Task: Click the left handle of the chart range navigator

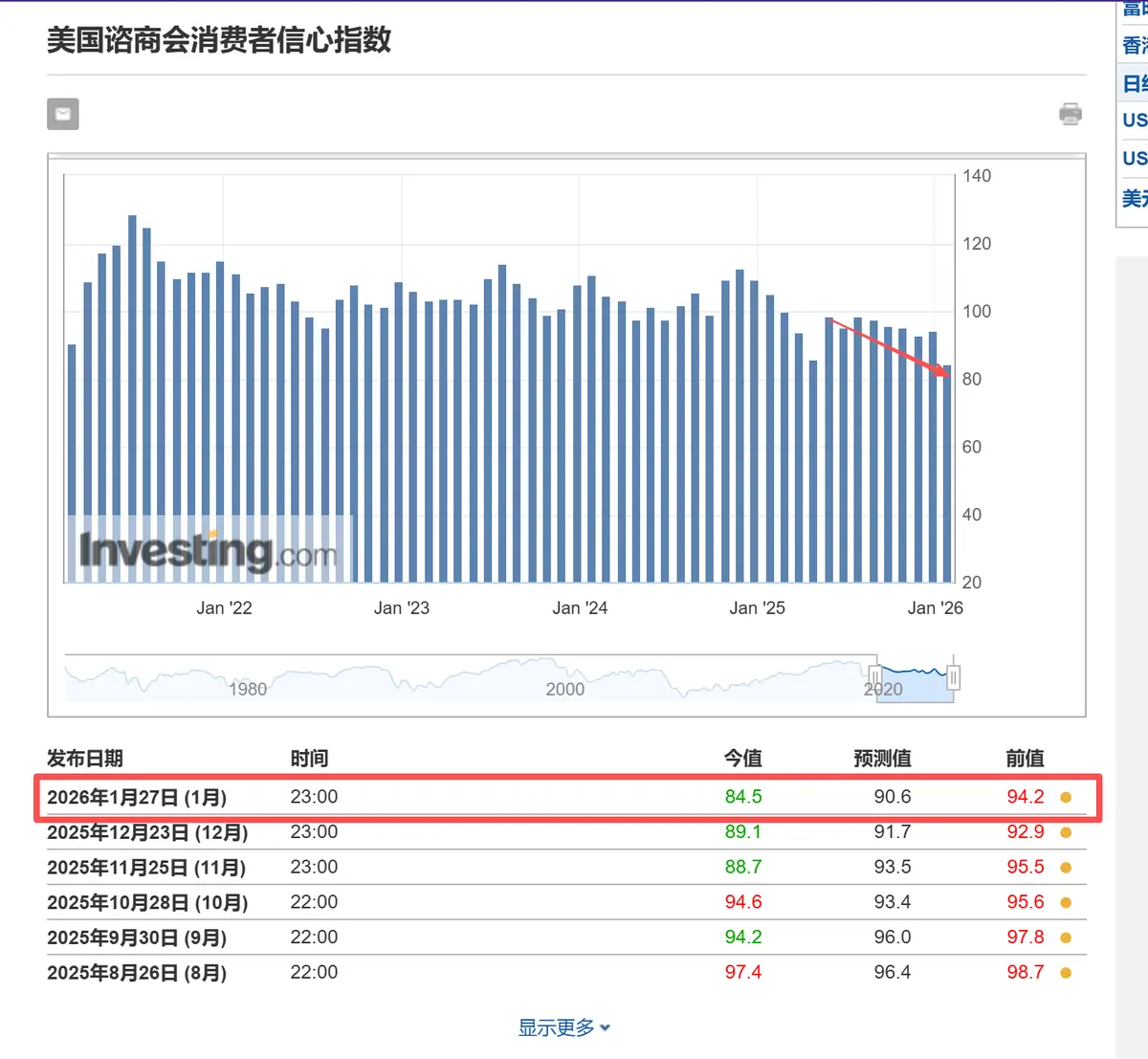Action: pyautogui.click(x=874, y=678)
